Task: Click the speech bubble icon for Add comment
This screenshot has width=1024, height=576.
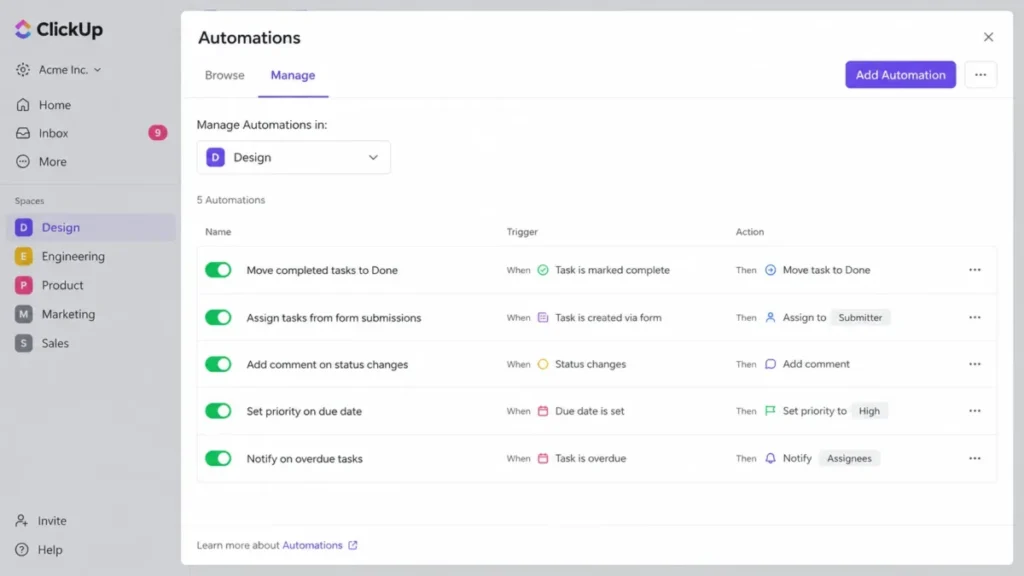Action: coord(771,364)
